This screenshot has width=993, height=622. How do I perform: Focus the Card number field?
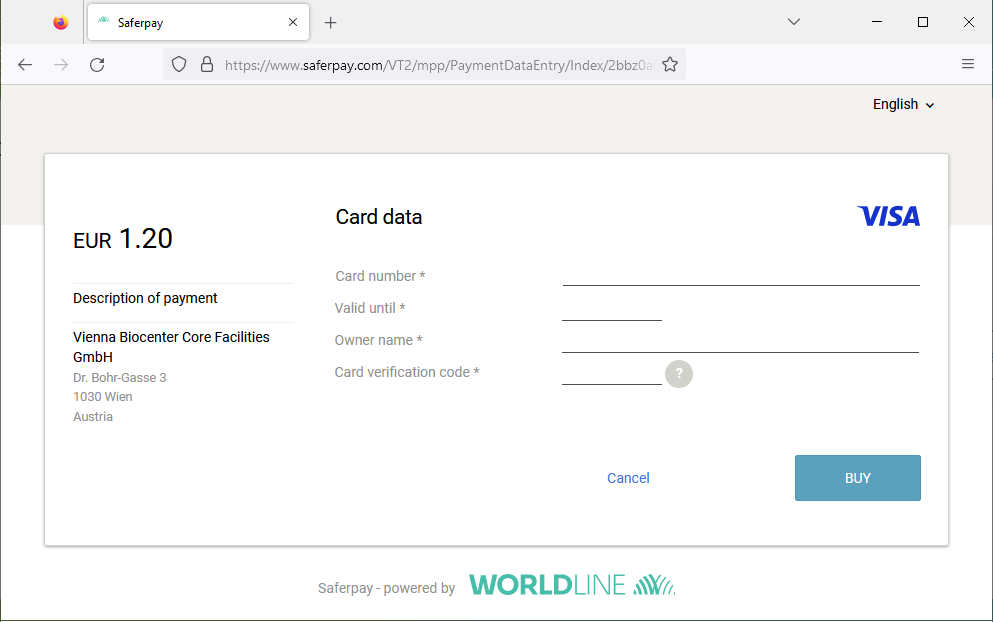coord(740,274)
